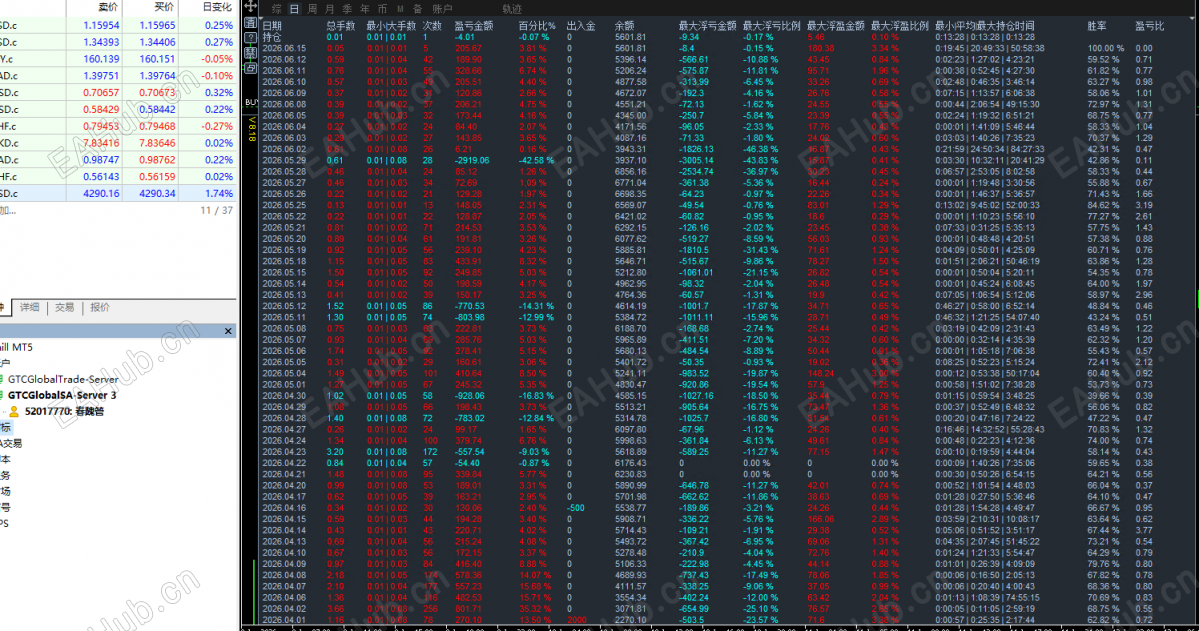Viewport: 1199px width, 631px height.
Task: Click the 卖价 header in Market Watch
Action: pos(109,7)
